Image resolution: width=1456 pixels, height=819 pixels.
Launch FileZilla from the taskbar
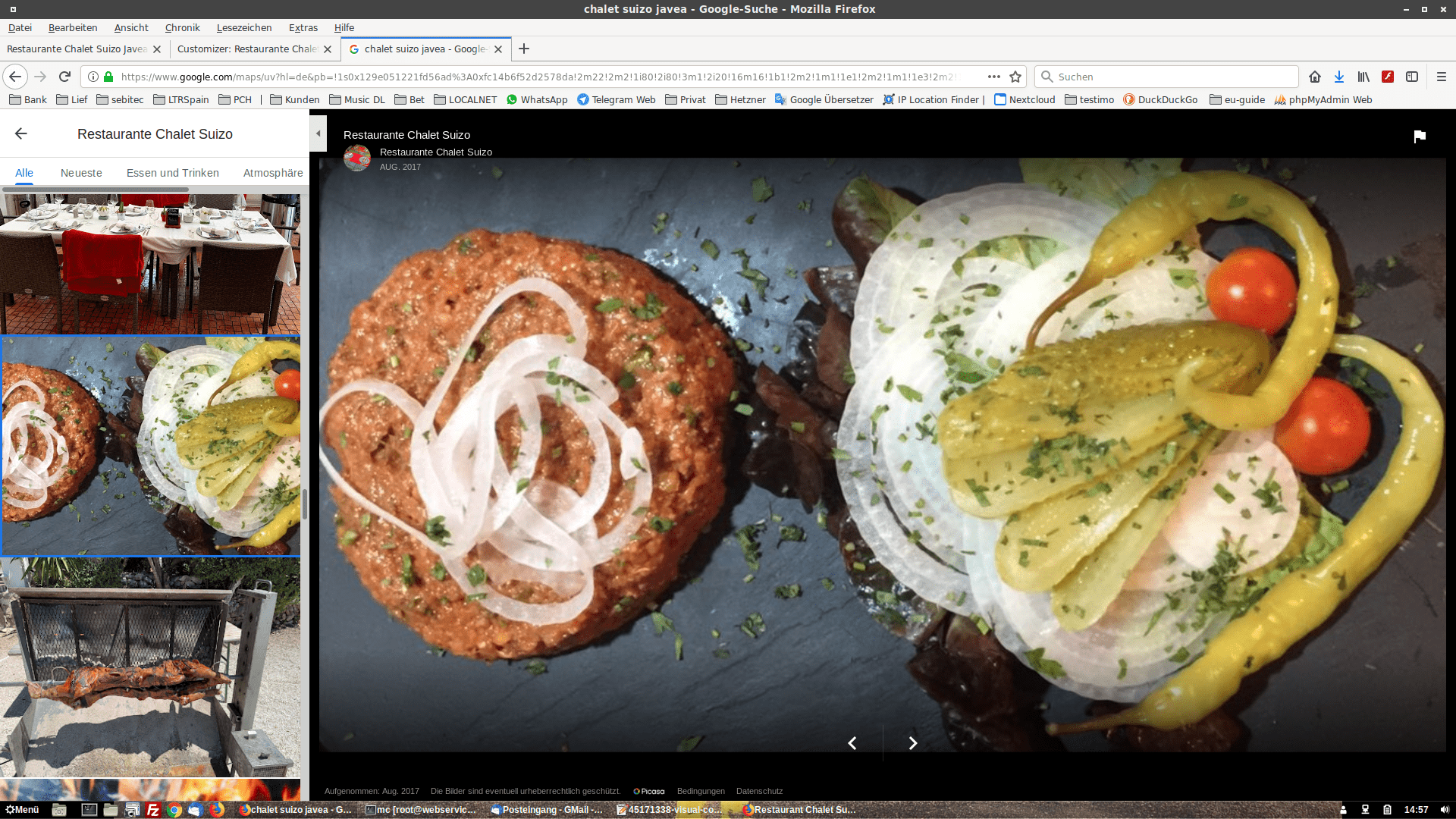click(x=152, y=810)
